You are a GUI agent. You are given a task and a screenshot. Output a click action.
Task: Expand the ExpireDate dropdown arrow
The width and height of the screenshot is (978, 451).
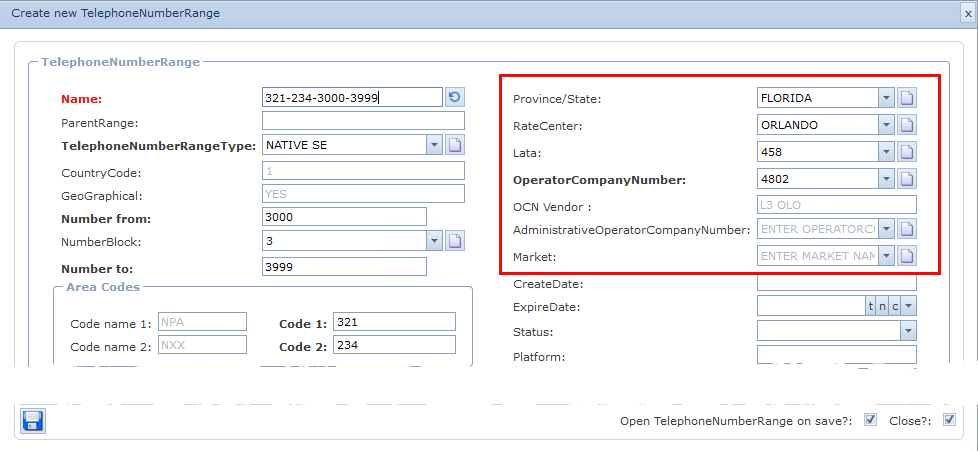click(x=909, y=306)
